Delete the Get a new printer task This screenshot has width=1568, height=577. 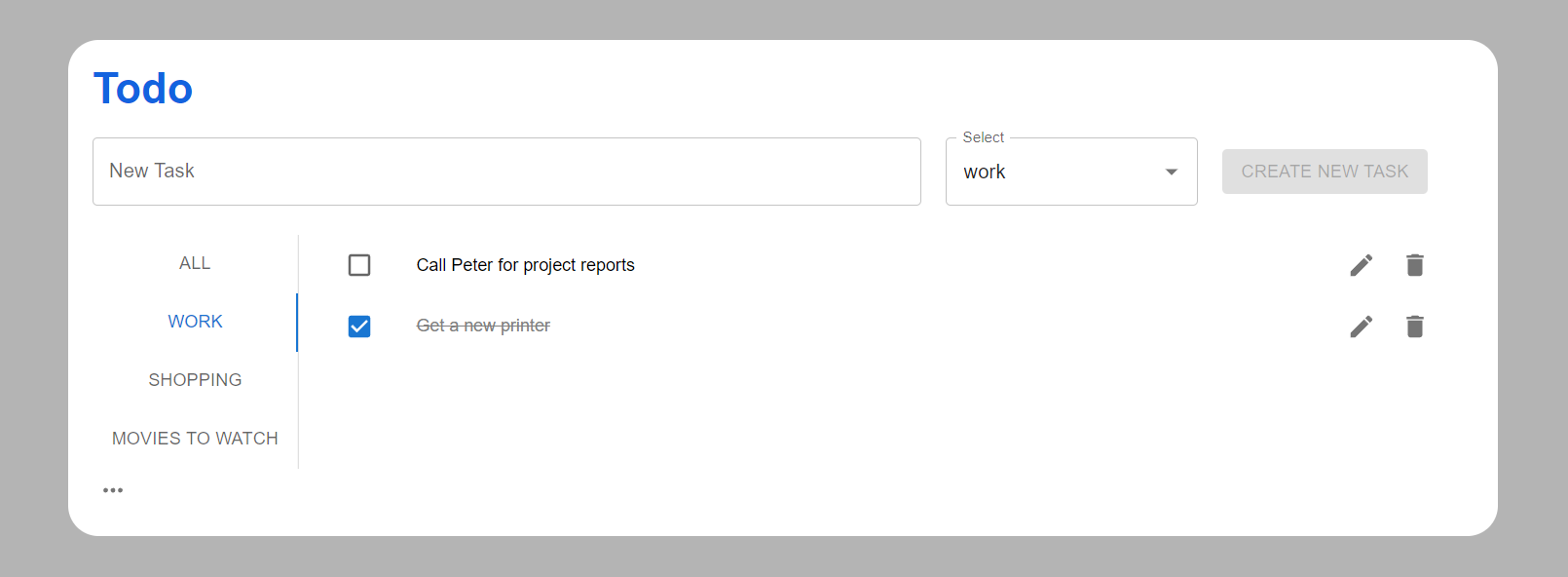[x=1415, y=327]
